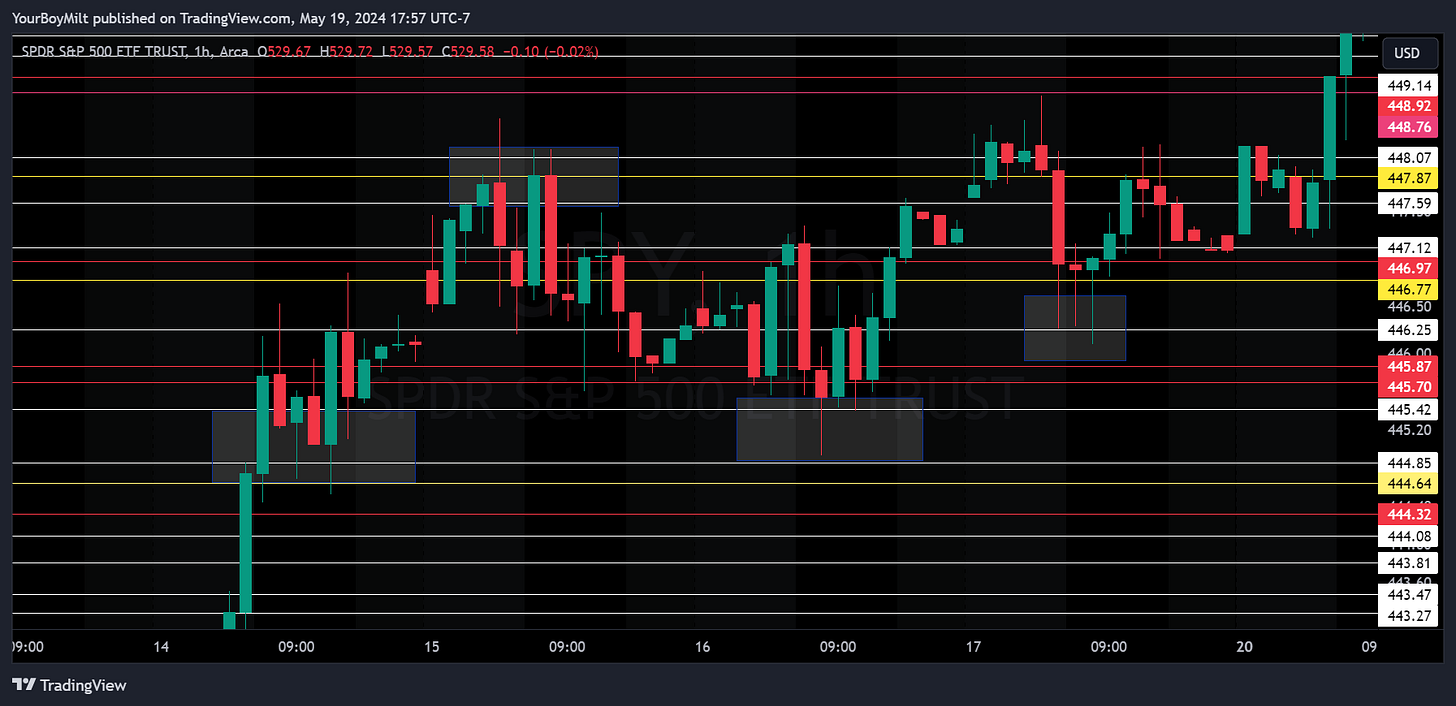Viewport: 1456px width, 706px height.
Task: Click the 443.47 price label
Action: tap(1407, 595)
